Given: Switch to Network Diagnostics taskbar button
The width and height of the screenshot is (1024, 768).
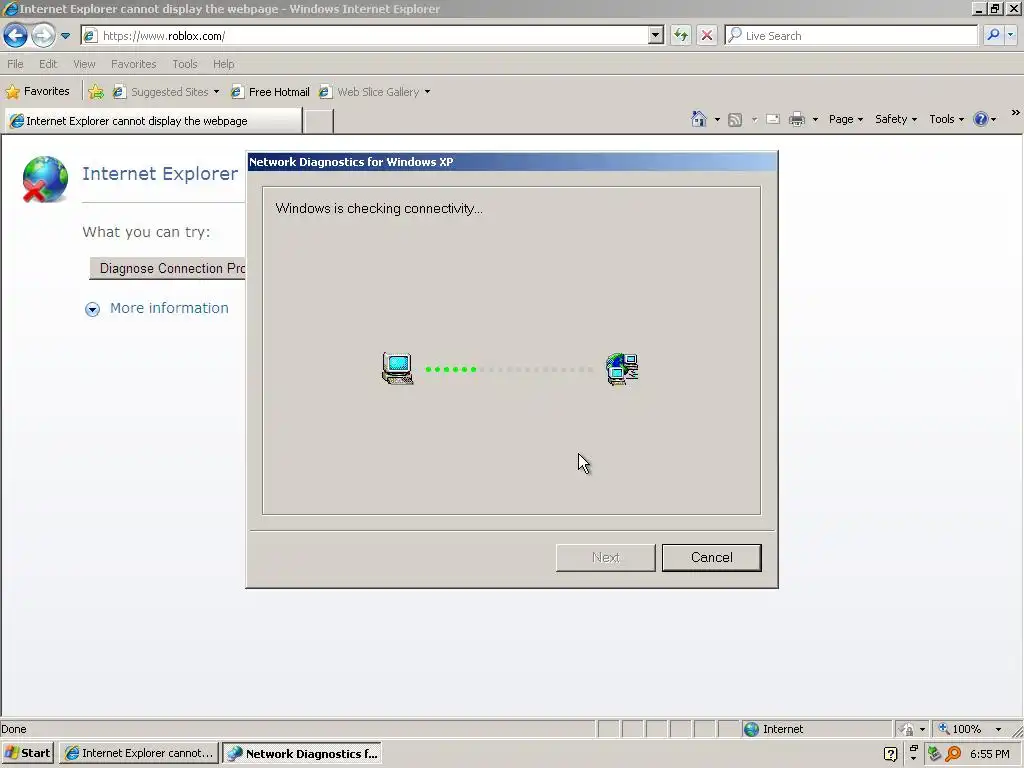Looking at the screenshot, I should click(x=302, y=754).
